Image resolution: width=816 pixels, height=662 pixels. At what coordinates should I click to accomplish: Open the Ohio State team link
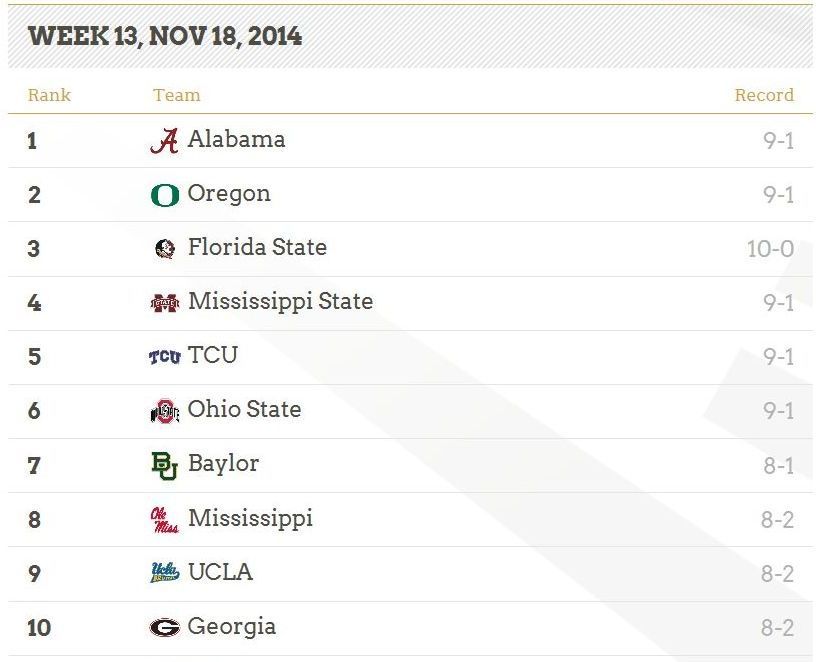point(245,409)
